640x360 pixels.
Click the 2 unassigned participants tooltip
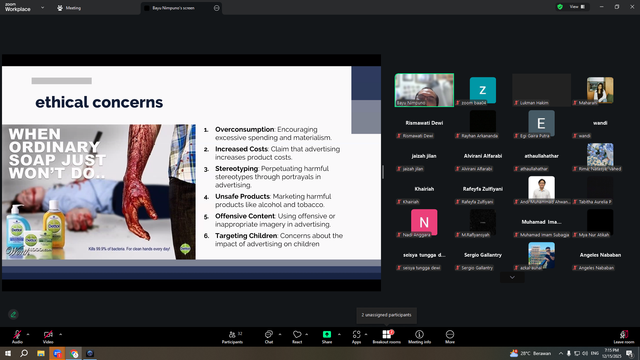[x=387, y=315]
